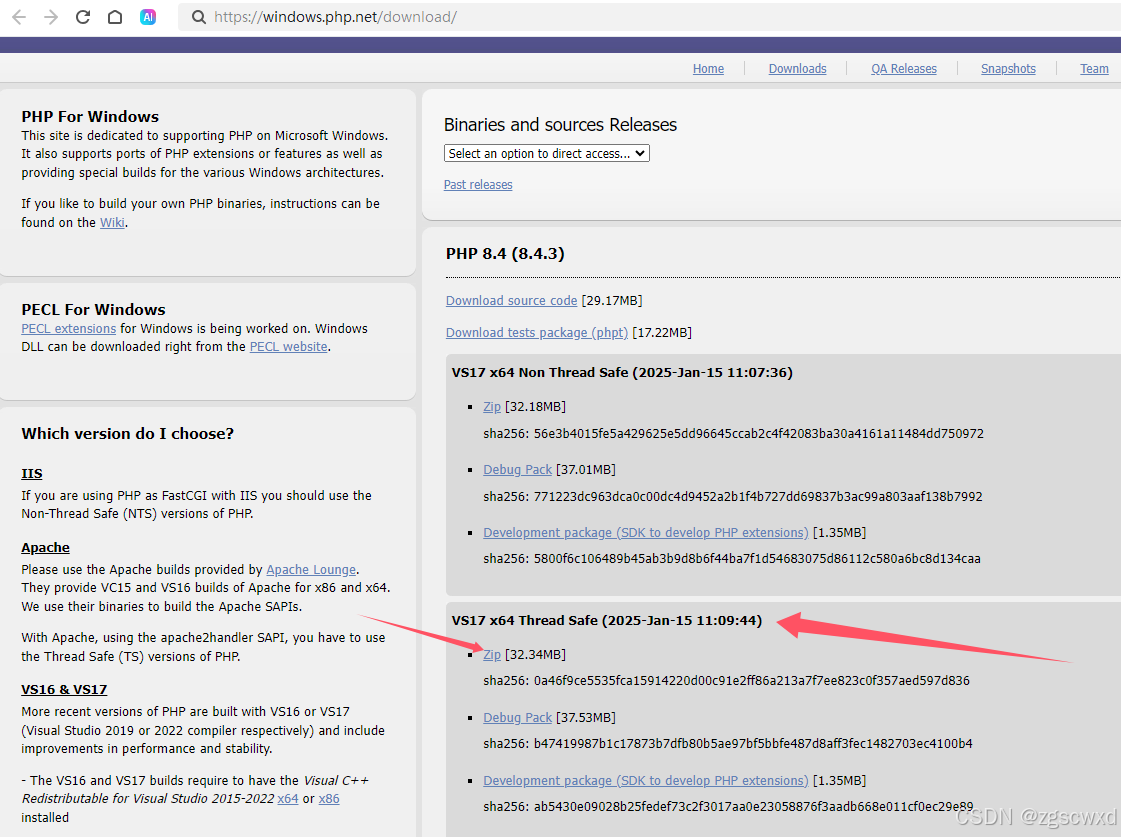Screen dimensions: 1121x837
Task: Click the search magnifier in address bar
Action: pos(199,17)
